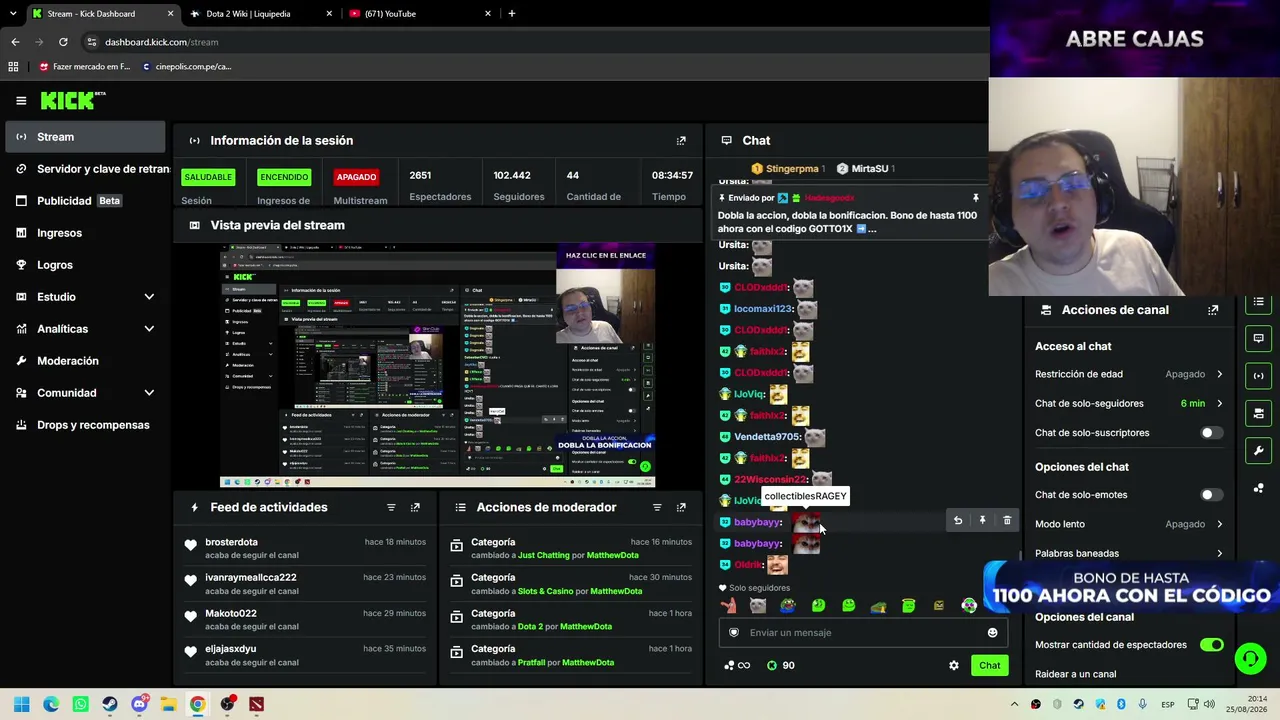The height and width of the screenshot is (720, 1280).
Task: Open the channel actions widget in right sidebar
Action: pyautogui.click(x=1258, y=413)
